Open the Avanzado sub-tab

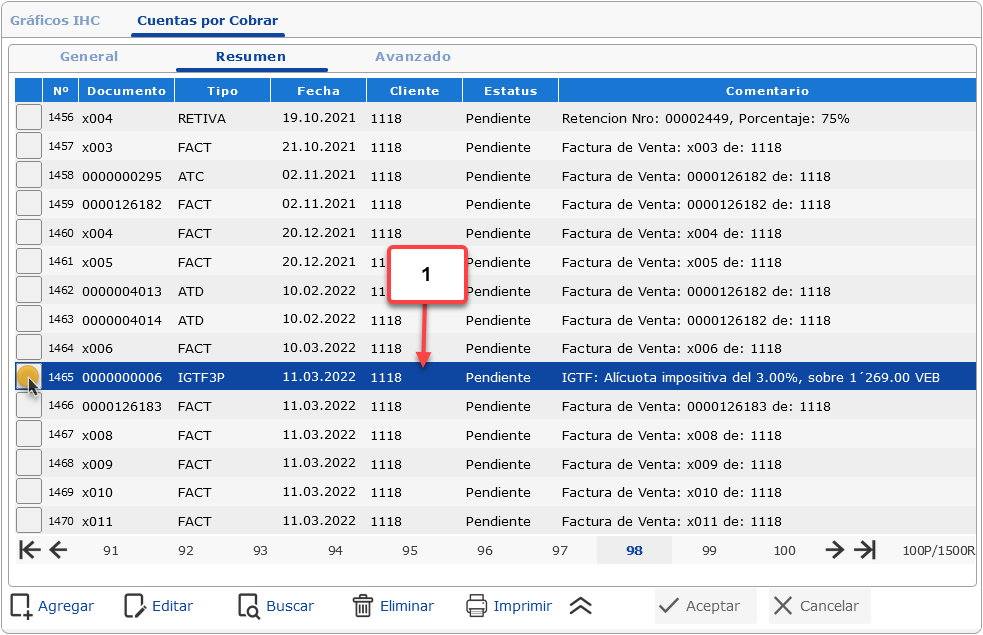(413, 57)
